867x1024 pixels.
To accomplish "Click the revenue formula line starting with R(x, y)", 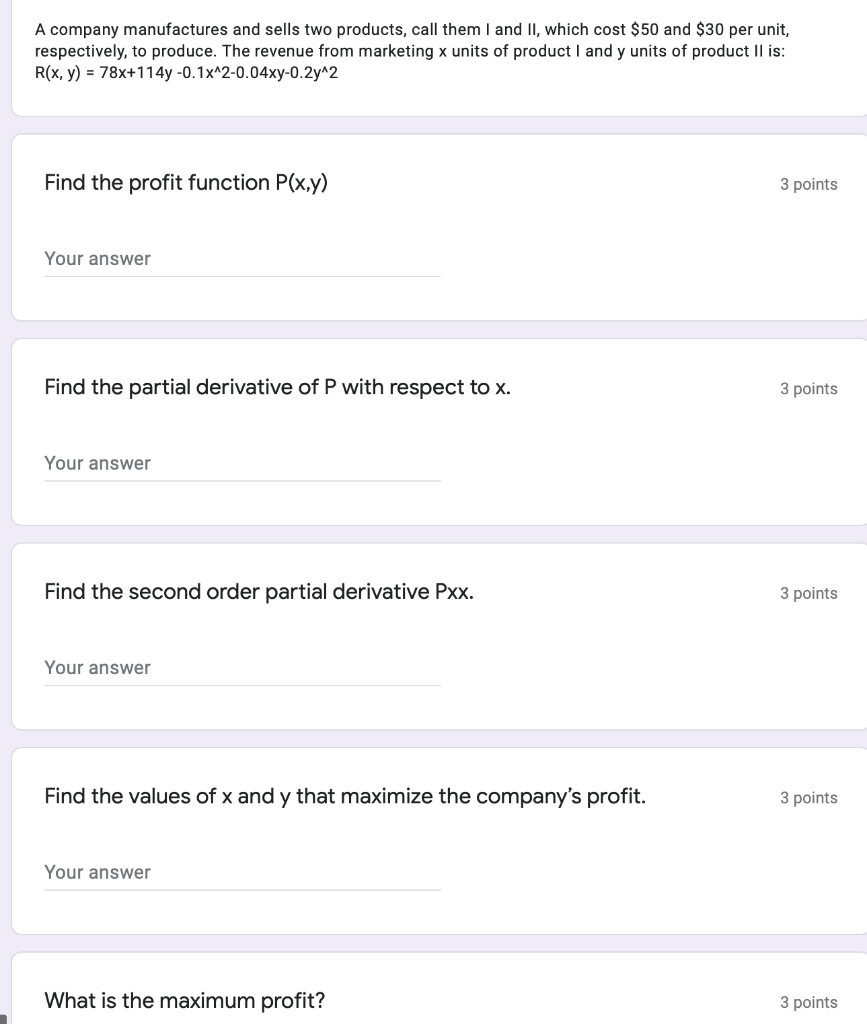I will pos(186,72).
